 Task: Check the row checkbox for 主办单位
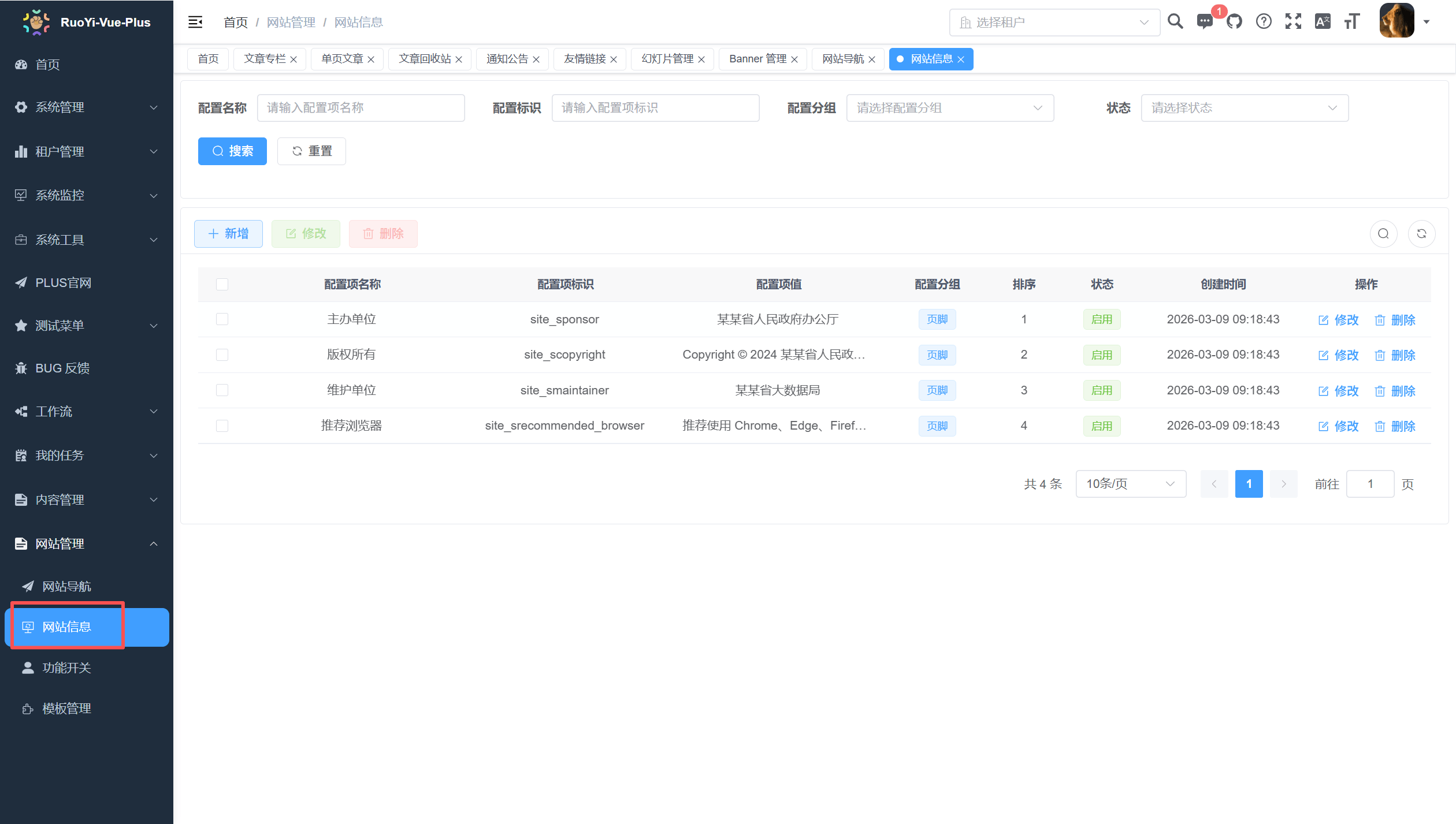click(222, 319)
